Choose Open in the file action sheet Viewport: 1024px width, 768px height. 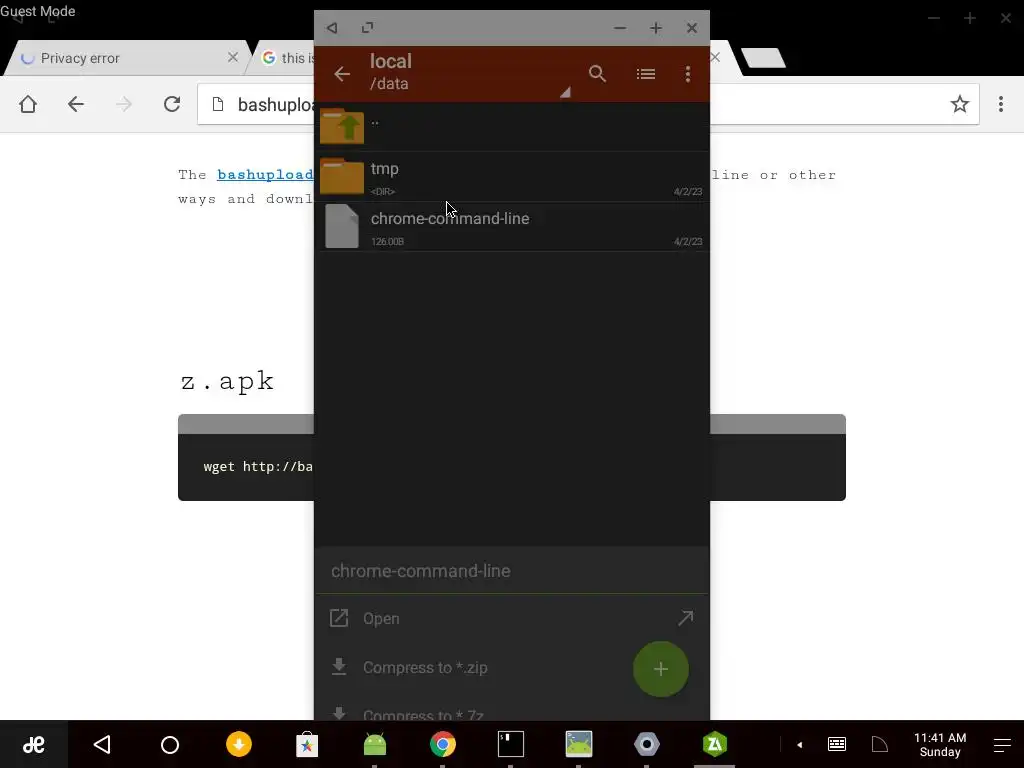pos(511,618)
